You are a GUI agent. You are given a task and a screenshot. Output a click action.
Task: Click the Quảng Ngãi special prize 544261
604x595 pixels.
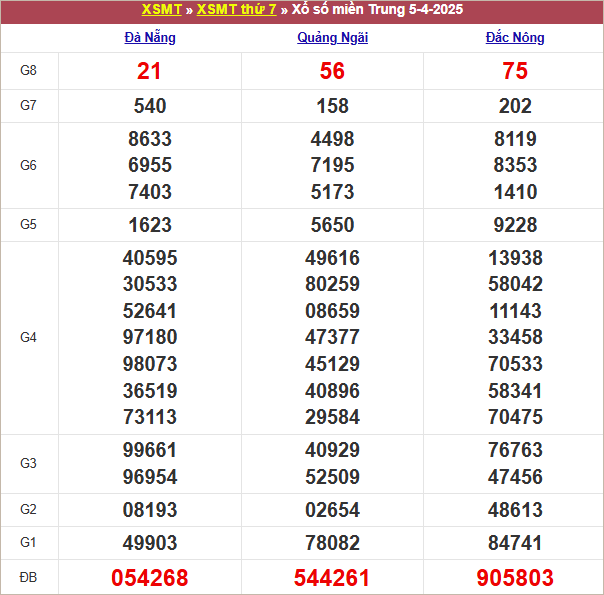point(332,578)
